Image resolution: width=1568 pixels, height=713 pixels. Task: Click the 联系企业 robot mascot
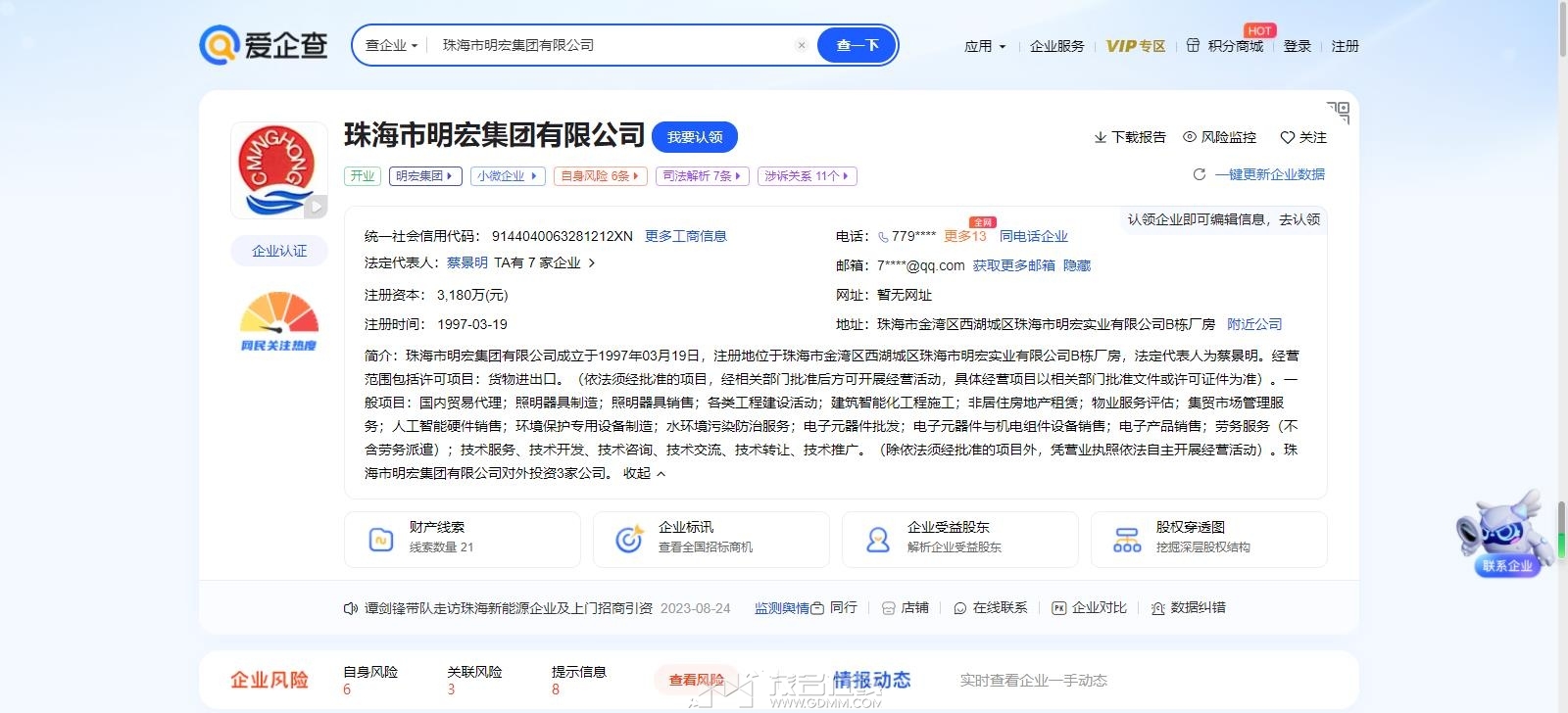click(1503, 534)
